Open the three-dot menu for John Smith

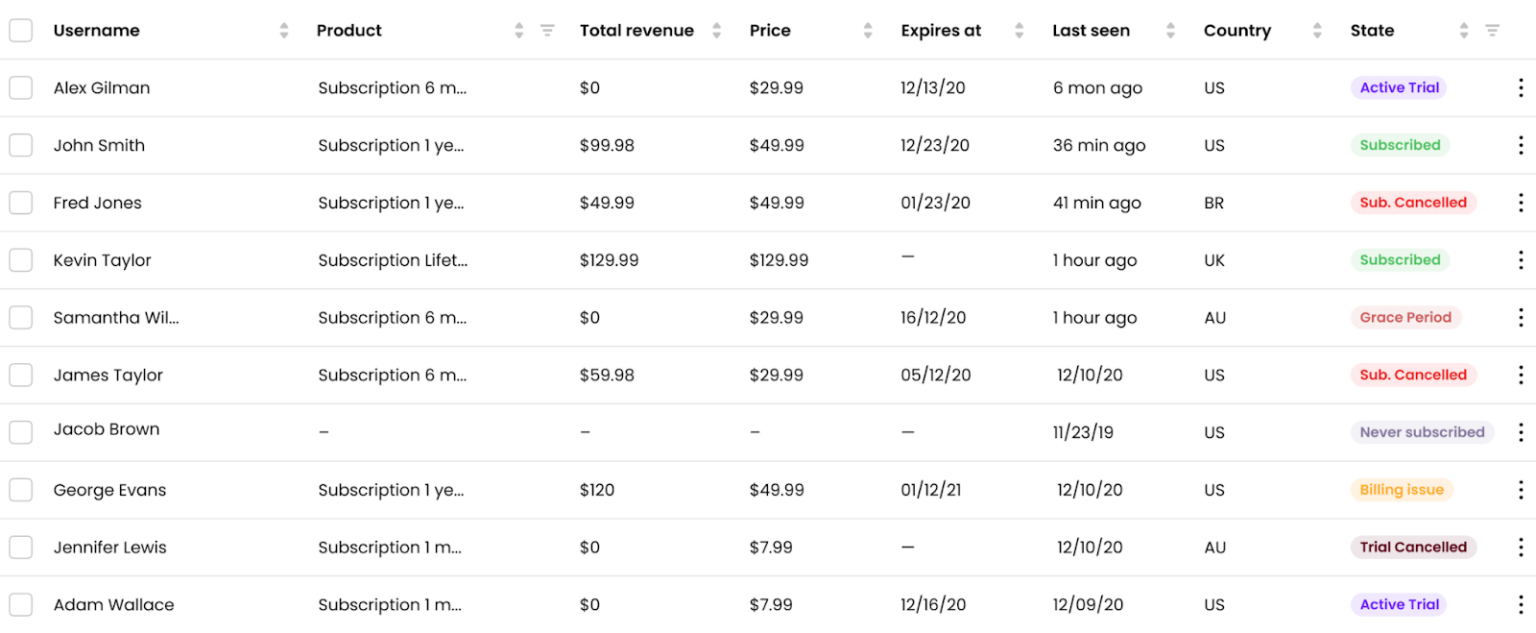click(1520, 145)
